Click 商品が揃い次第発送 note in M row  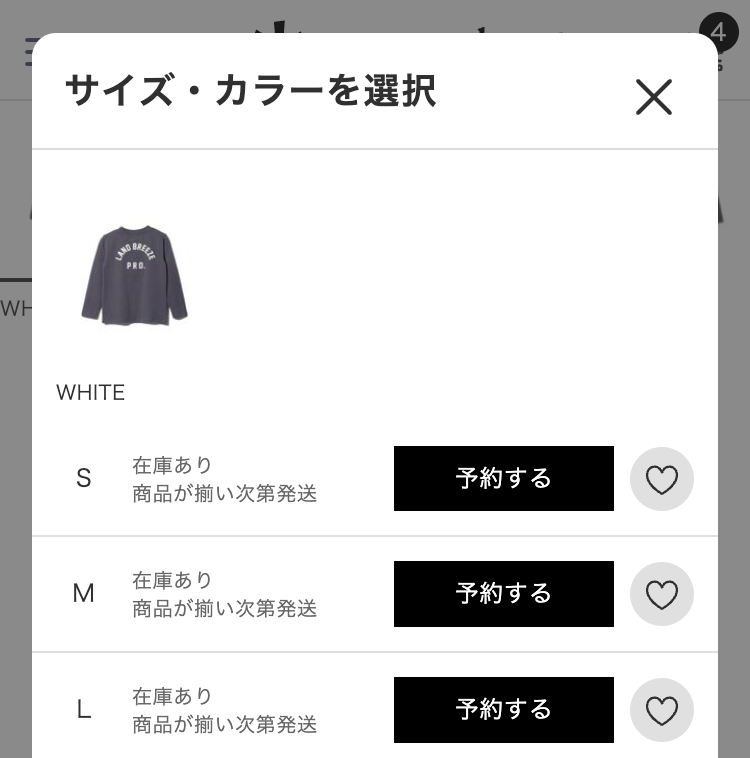coord(224,609)
